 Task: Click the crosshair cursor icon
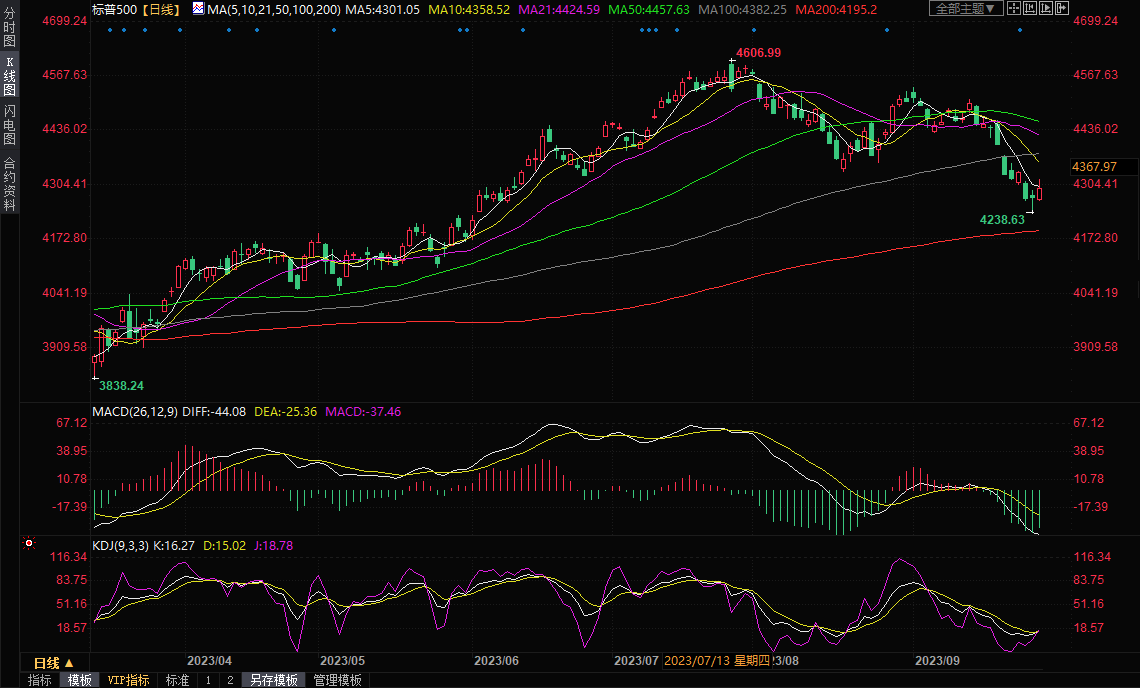[1016, 9]
